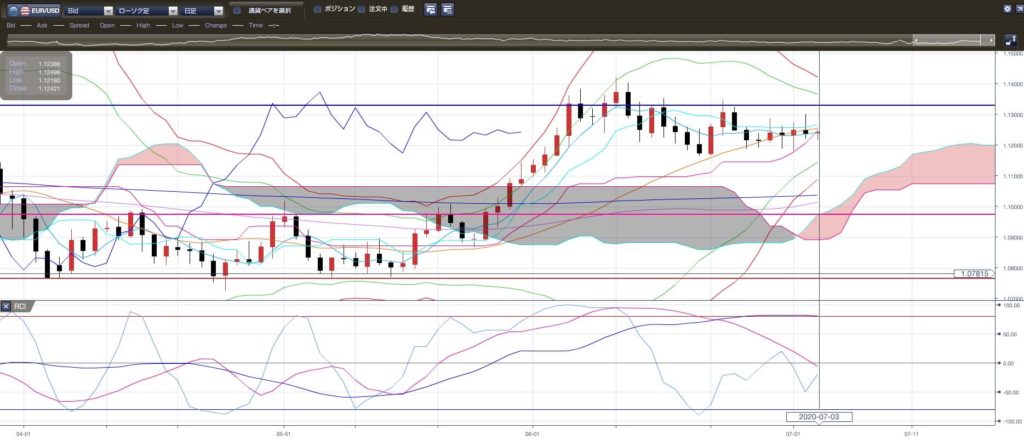Enable the 履歴 history checkbox

tap(394, 9)
